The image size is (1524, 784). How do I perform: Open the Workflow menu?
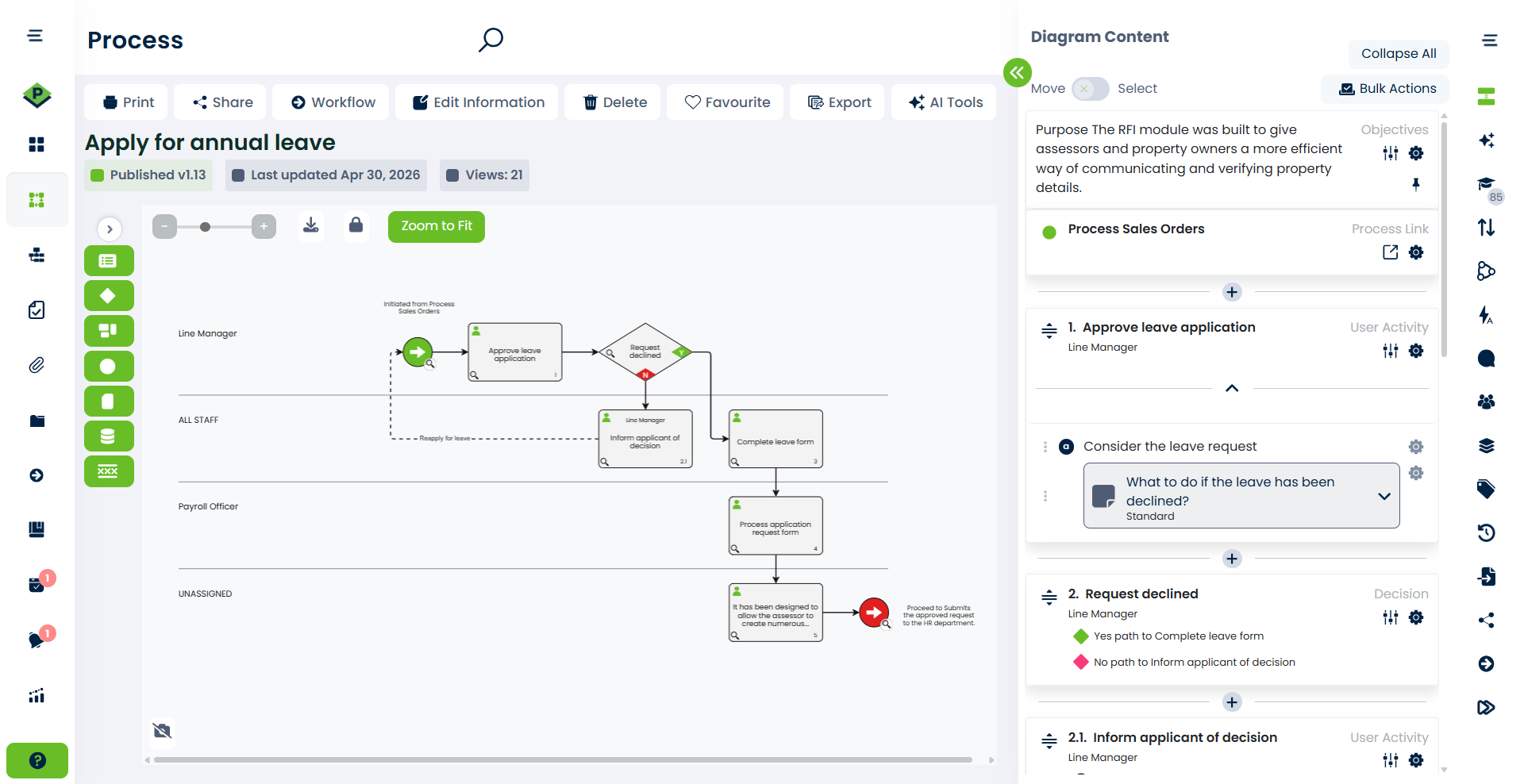pyautogui.click(x=331, y=102)
